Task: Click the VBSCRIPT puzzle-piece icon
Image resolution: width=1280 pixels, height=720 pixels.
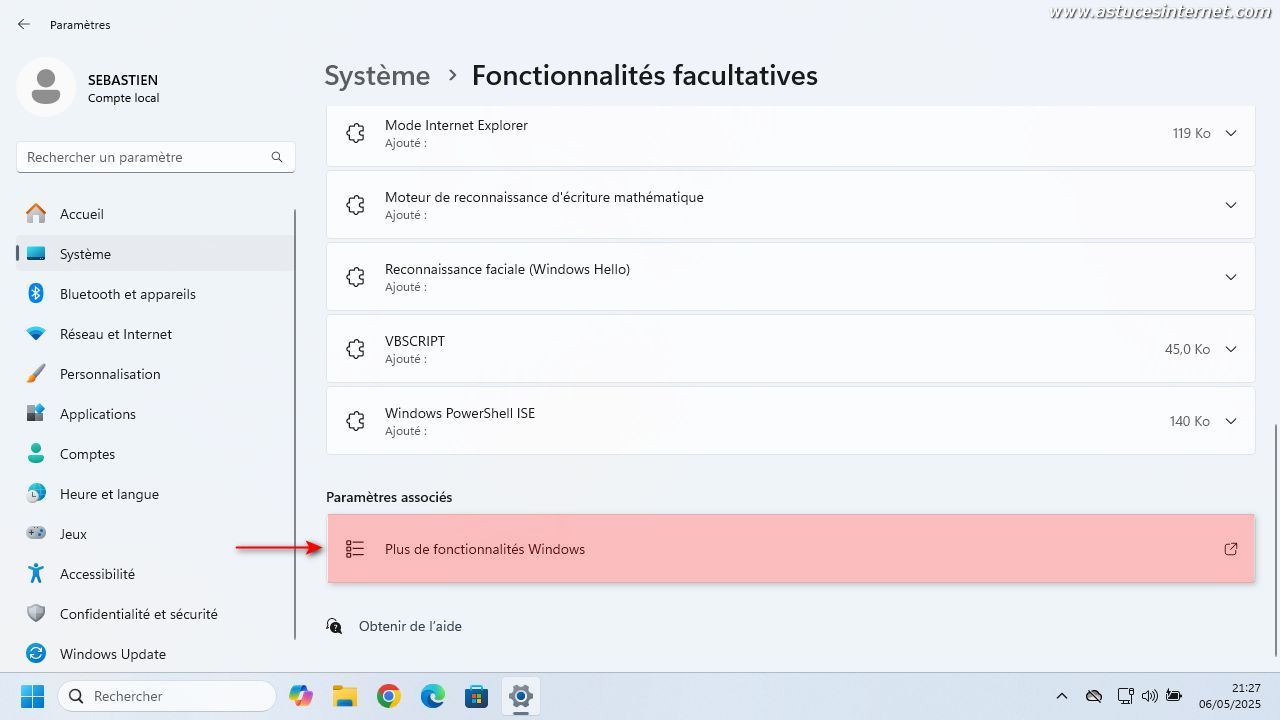Action: click(x=355, y=349)
